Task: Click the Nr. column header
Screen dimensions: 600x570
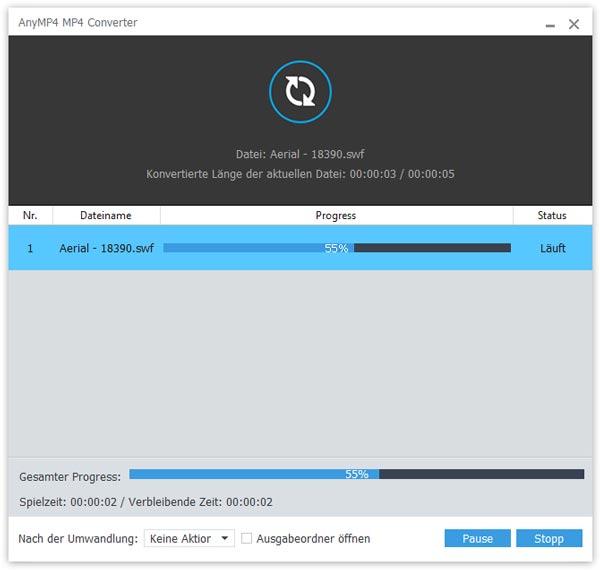Action: (x=30, y=215)
